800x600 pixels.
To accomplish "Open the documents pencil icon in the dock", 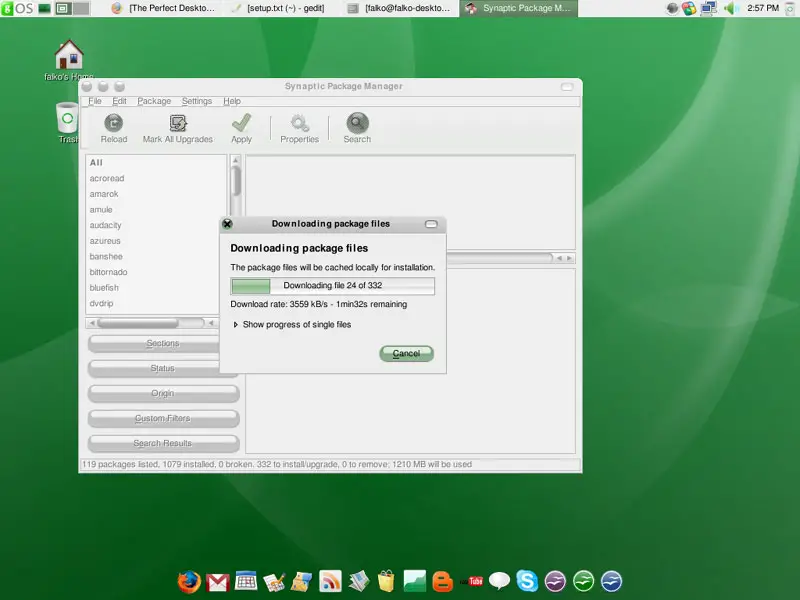I will point(274,582).
